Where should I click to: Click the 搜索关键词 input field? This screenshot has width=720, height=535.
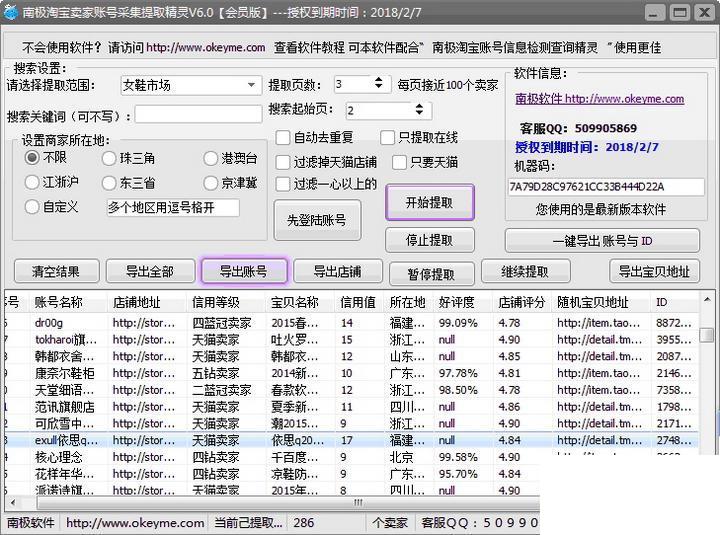(x=198, y=114)
